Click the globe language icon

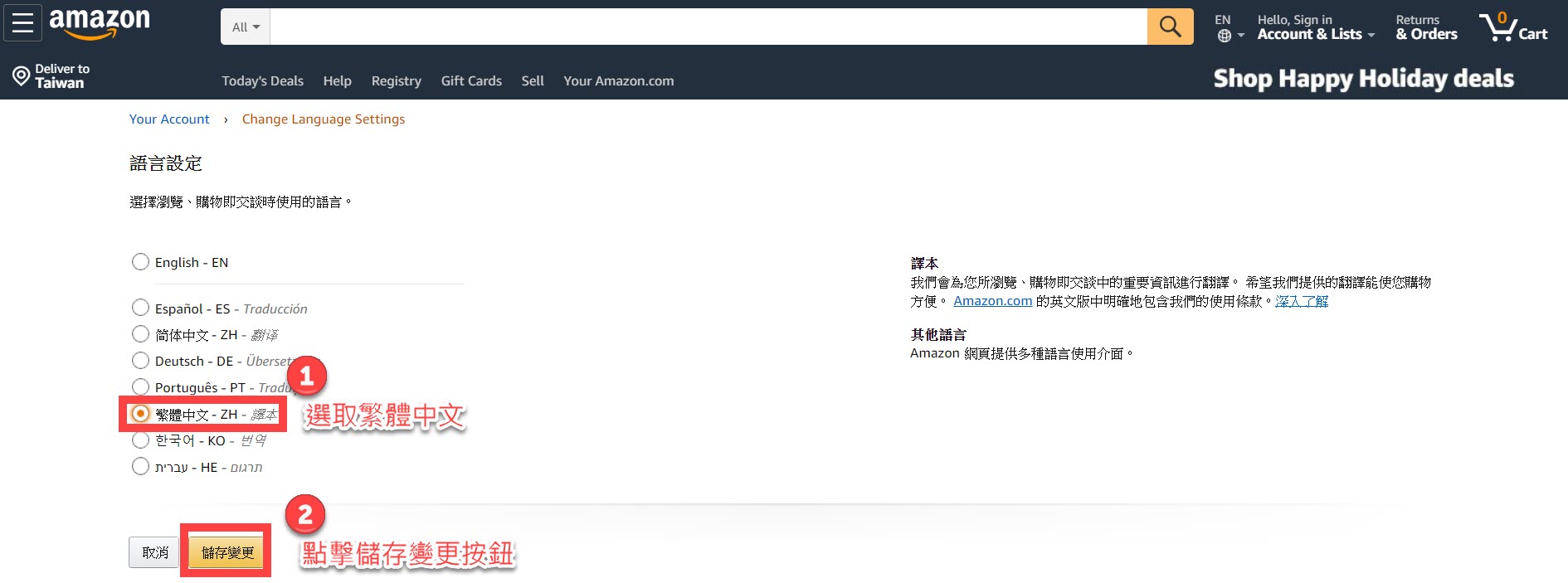coord(1225,36)
